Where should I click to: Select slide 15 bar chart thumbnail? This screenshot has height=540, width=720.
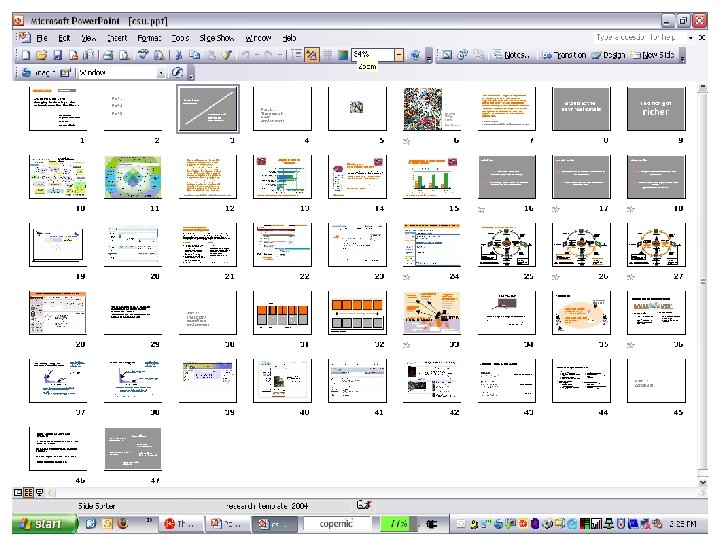point(432,177)
